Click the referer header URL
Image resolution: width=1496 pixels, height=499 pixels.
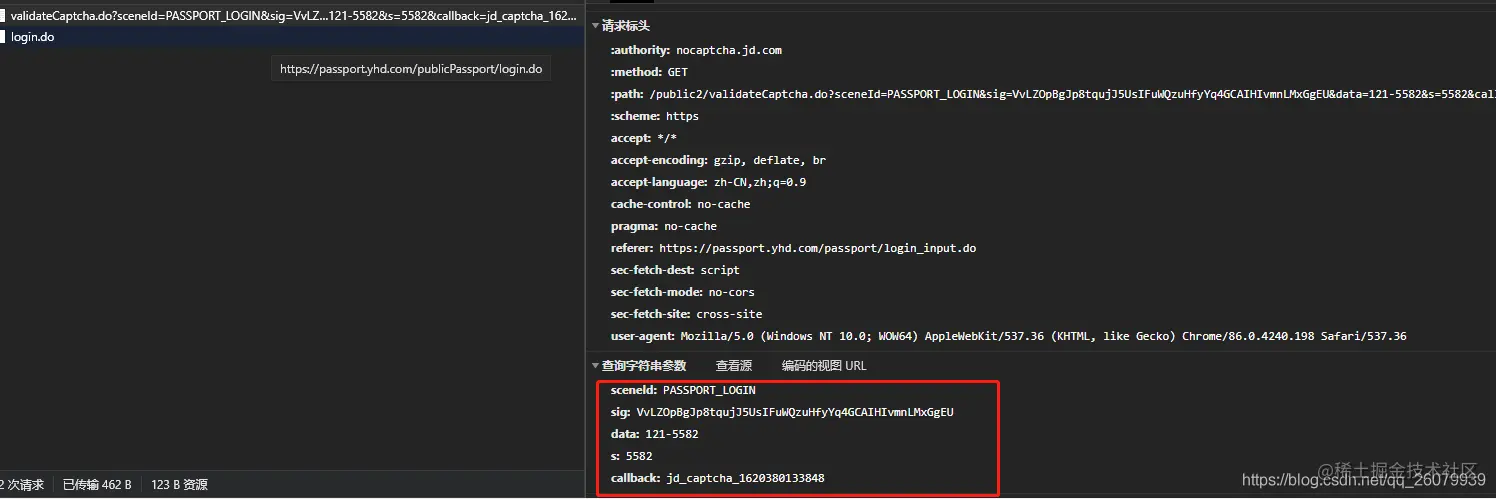pos(817,248)
